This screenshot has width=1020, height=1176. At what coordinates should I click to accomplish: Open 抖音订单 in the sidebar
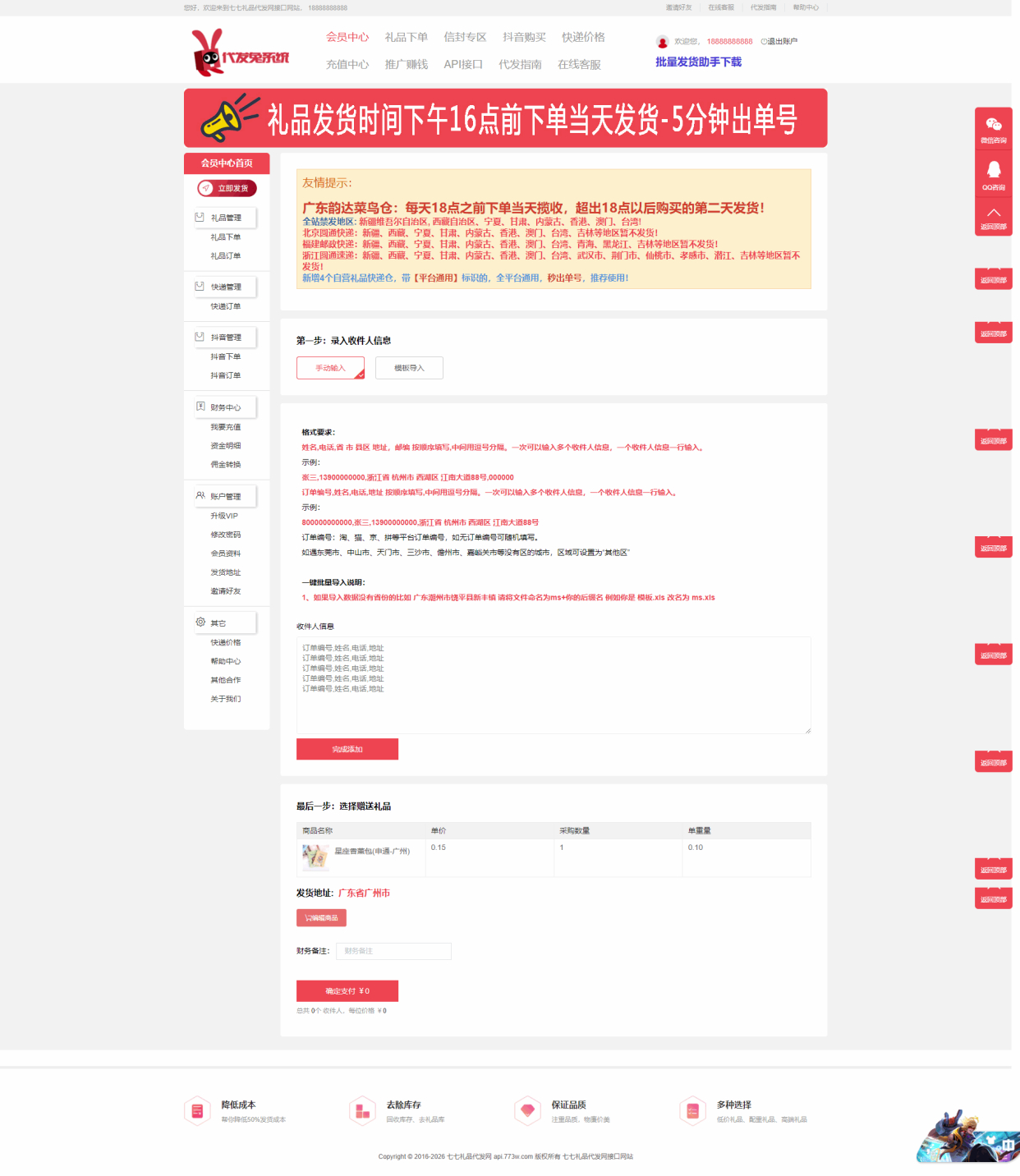tap(226, 375)
